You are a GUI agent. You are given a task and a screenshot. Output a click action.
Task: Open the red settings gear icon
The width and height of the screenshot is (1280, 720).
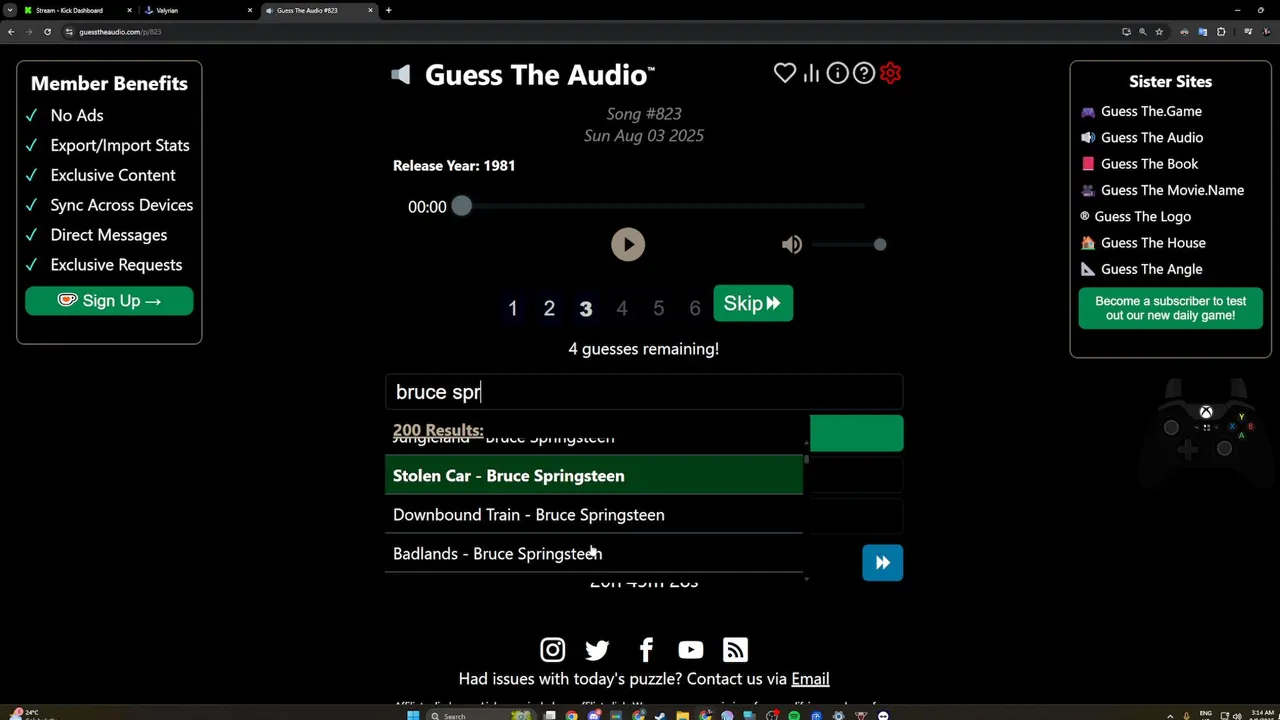click(890, 73)
